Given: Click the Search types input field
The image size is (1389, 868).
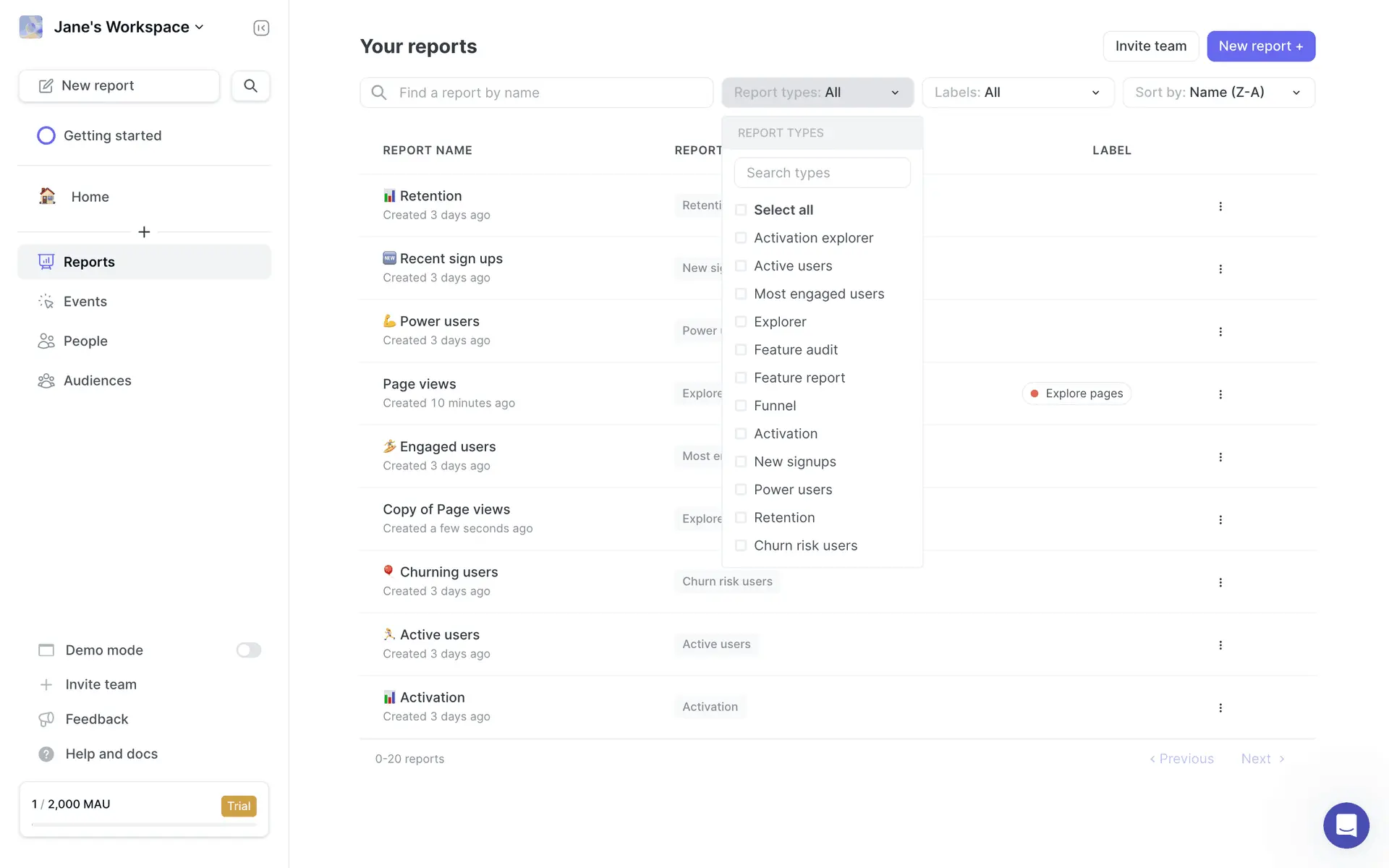Looking at the screenshot, I should pos(822,173).
